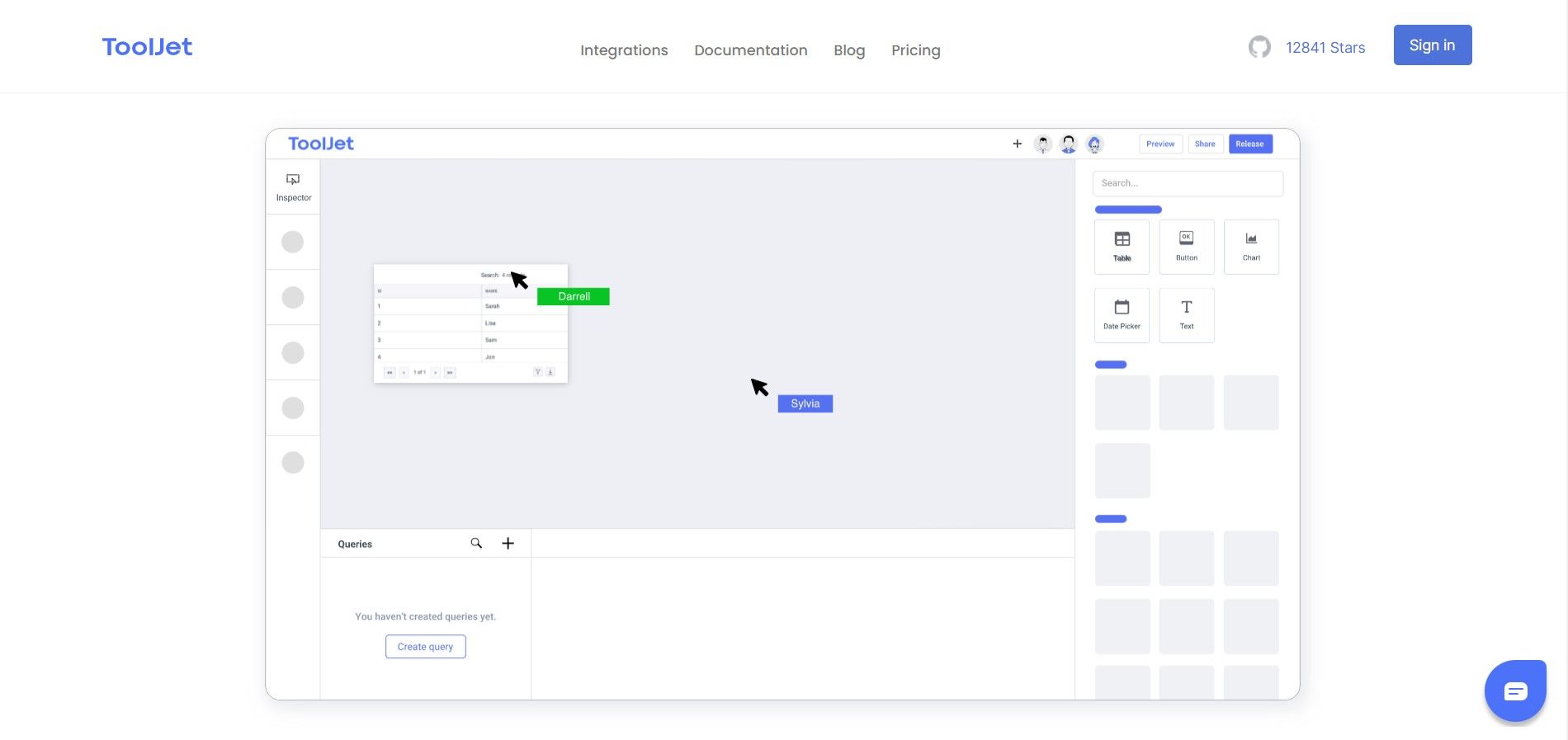Click the Sam cell in the table
This screenshot has height=740, width=1568.
525,340
